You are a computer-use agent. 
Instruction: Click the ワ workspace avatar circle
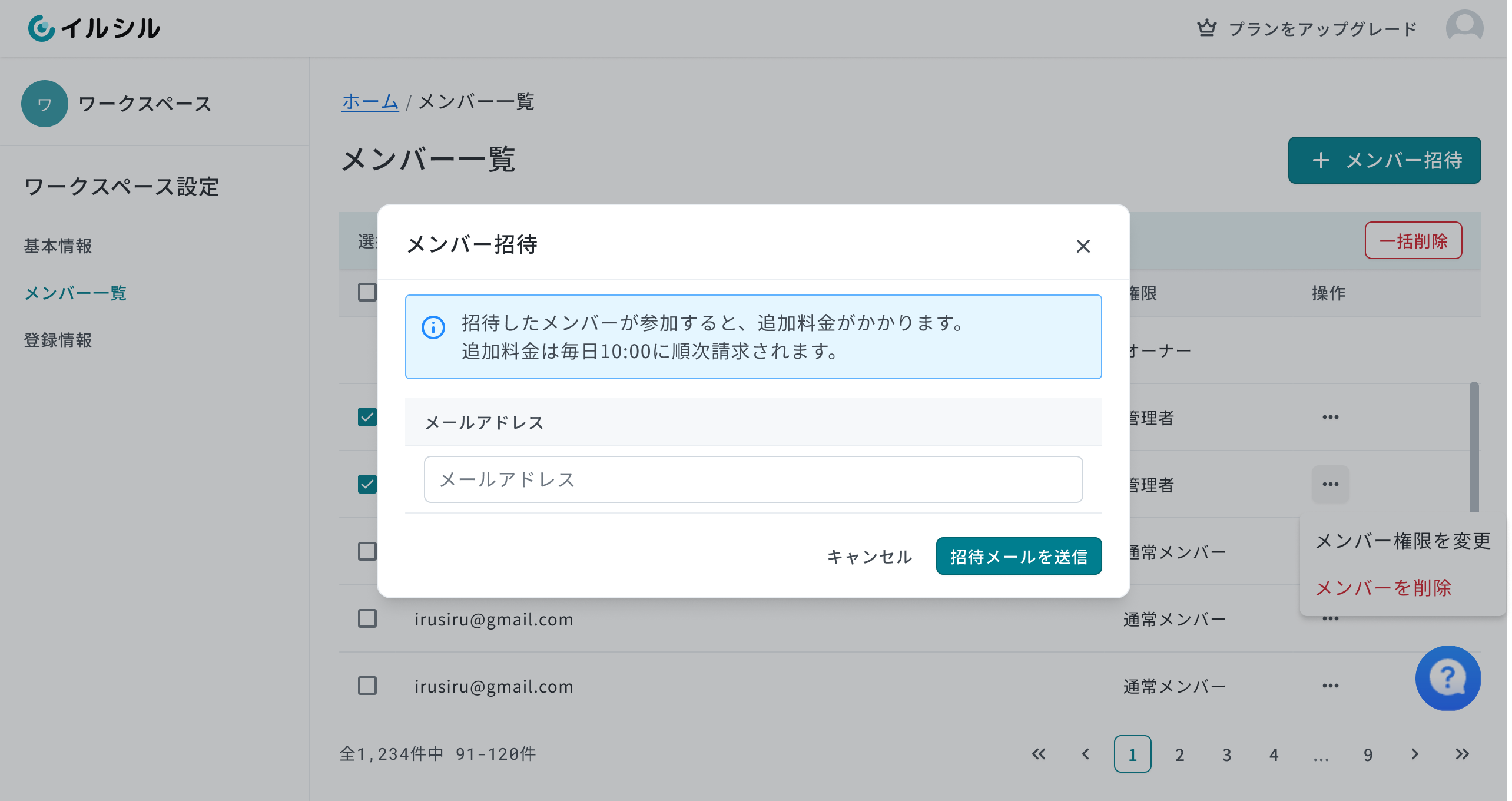click(45, 104)
